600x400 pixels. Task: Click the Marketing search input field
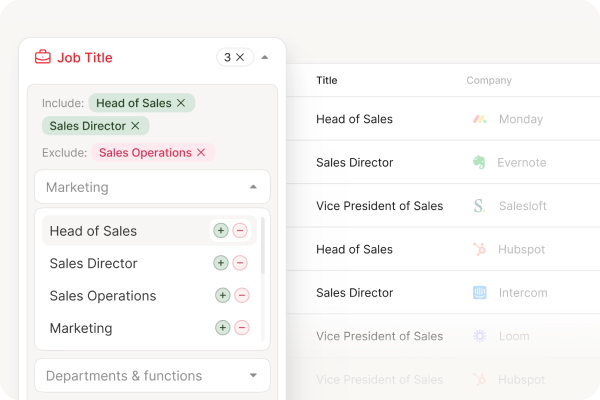coord(152,187)
